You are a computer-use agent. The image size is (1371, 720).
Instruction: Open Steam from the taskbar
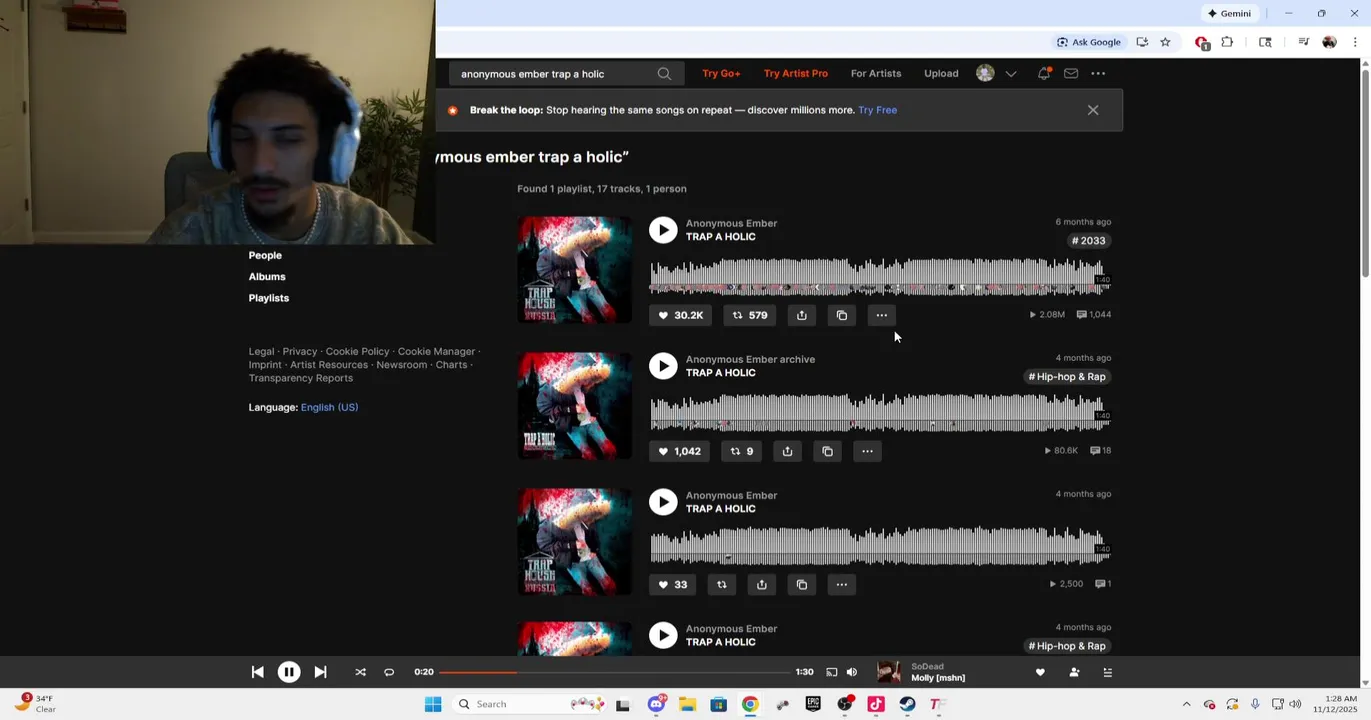[907, 704]
